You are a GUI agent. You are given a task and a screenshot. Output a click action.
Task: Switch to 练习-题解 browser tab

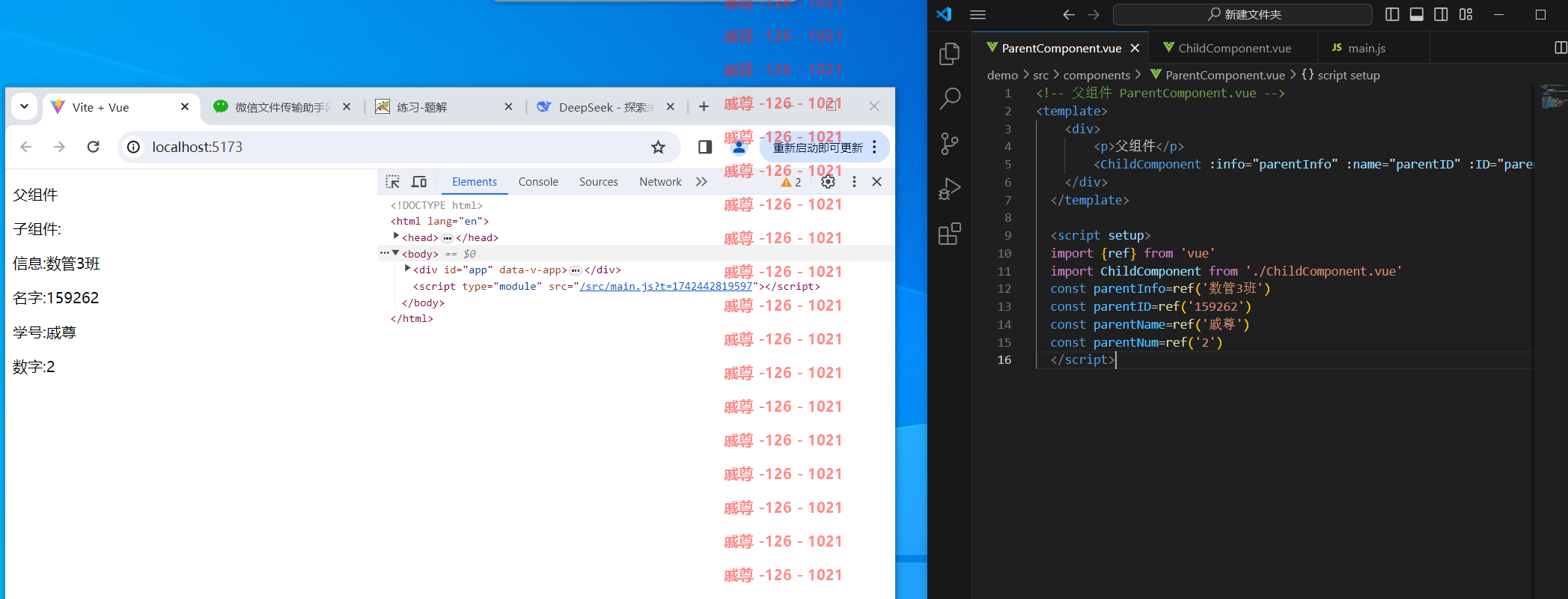coord(443,107)
